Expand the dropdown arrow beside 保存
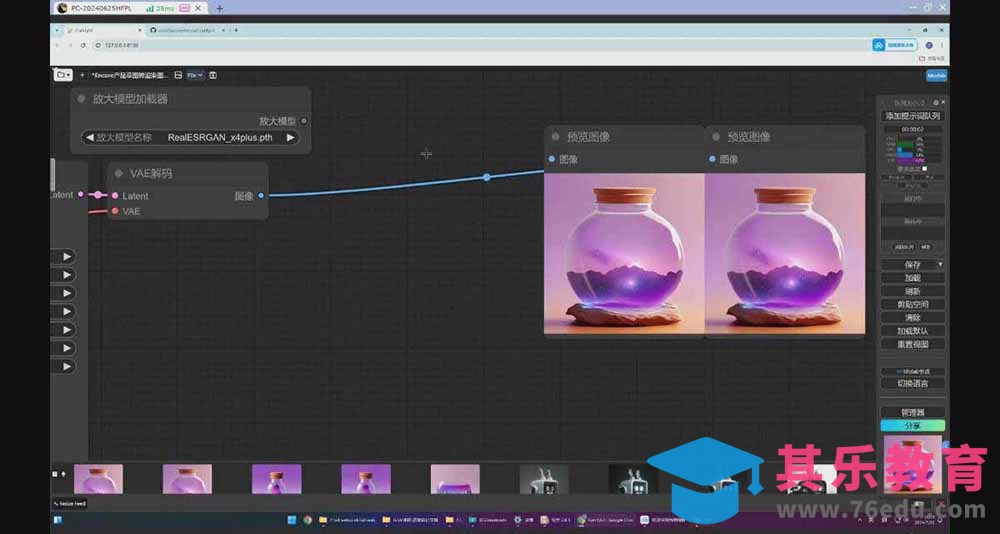This screenshot has width=1000, height=534. pyautogui.click(x=940, y=264)
